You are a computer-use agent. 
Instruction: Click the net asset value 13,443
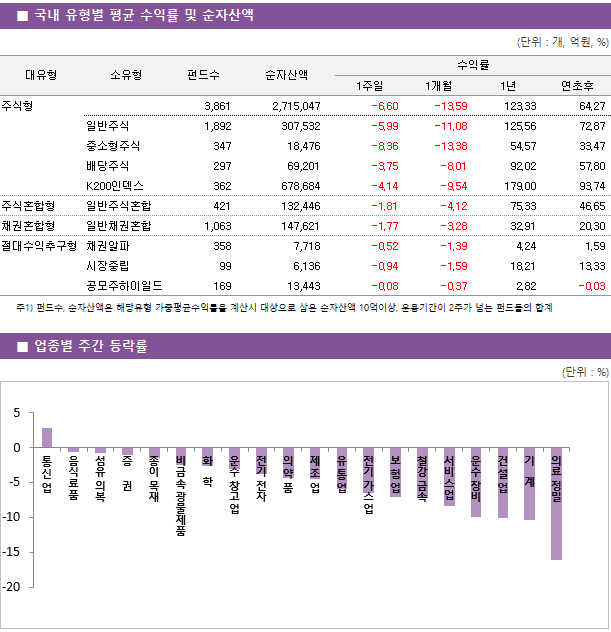(304, 286)
